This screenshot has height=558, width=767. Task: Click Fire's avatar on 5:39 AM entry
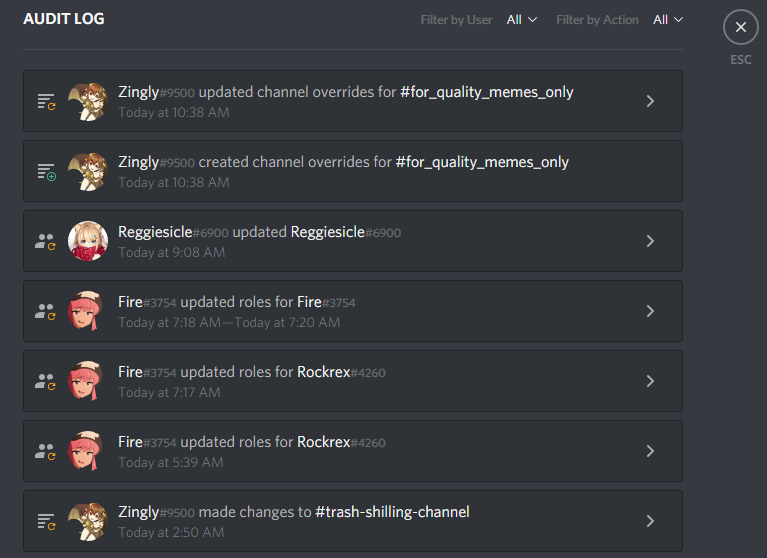86,451
